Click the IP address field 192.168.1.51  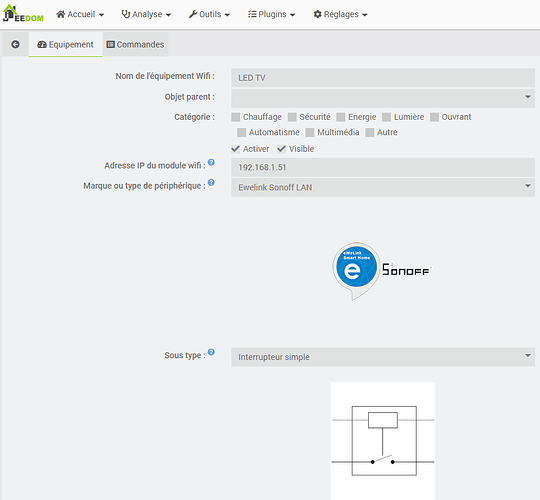coord(383,167)
